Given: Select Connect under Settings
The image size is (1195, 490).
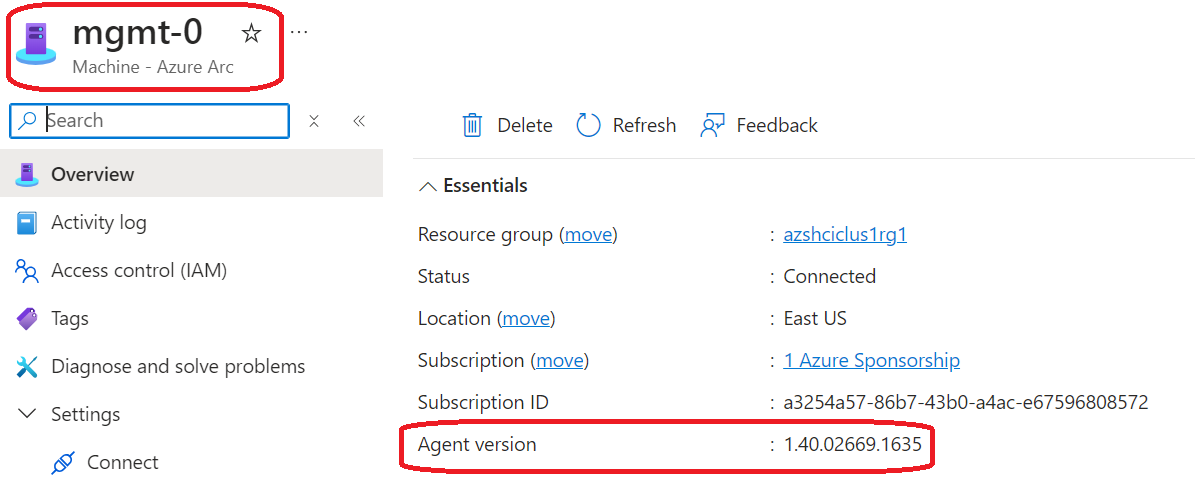Looking at the screenshot, I should (x=122, y=462).
